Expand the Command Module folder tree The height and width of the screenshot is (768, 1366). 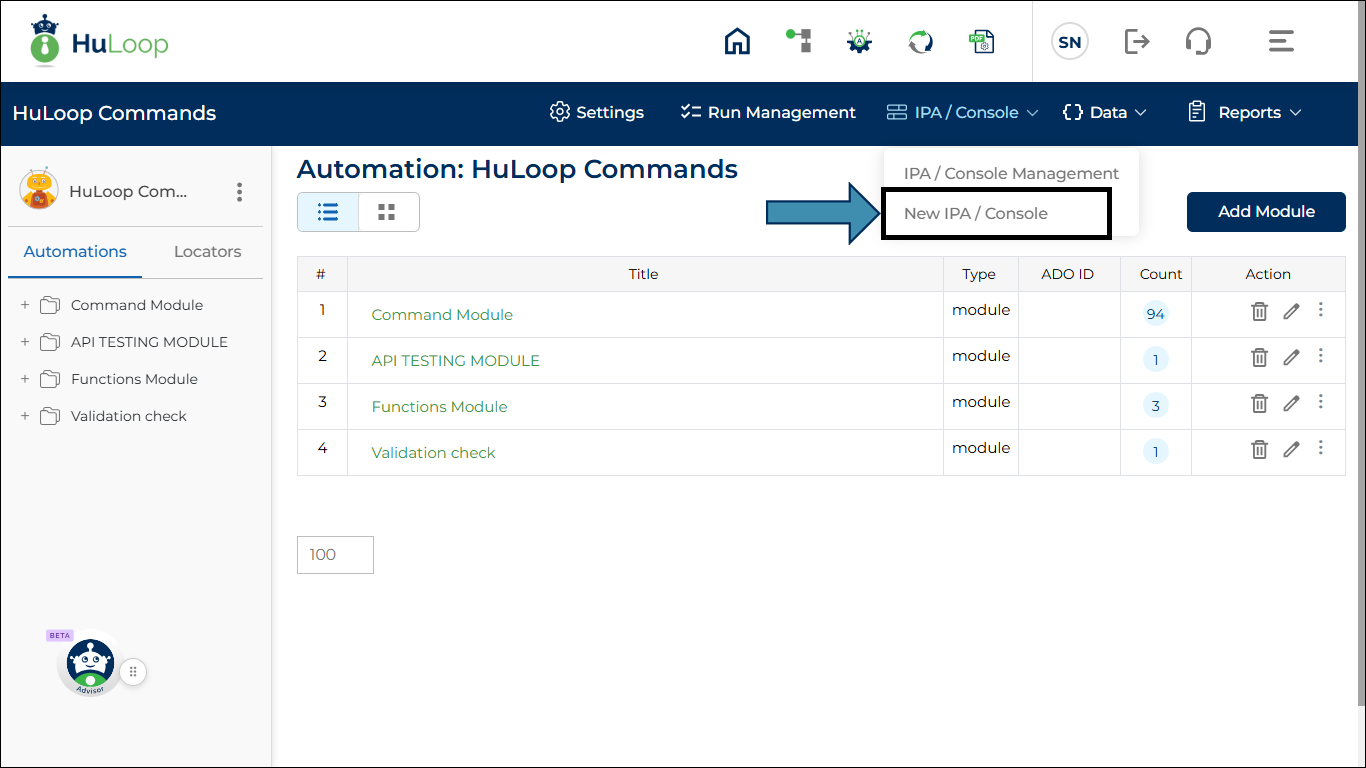(23, 304)
